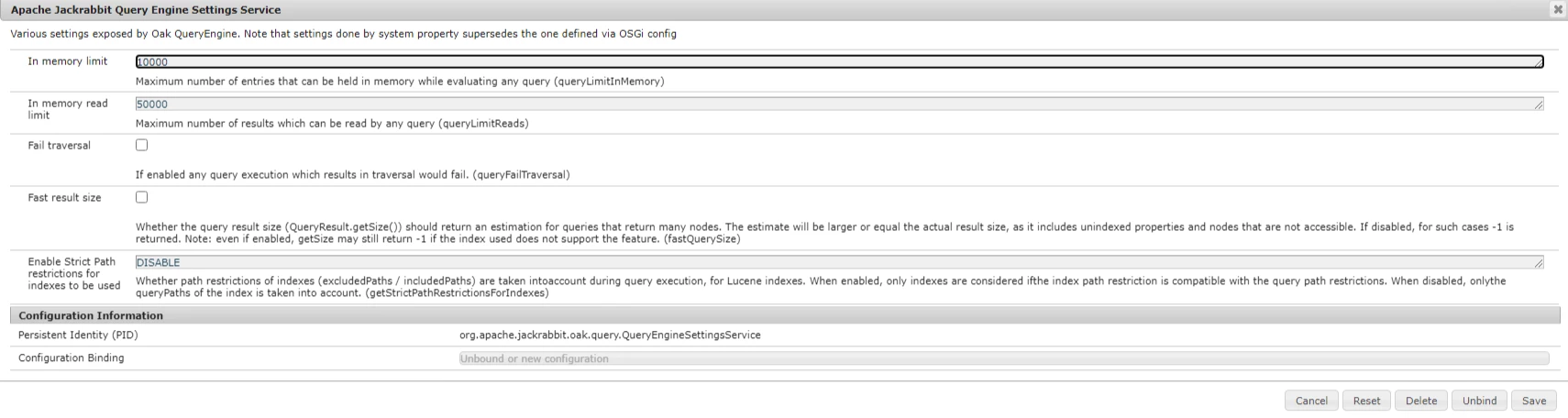Screen dimensions: 1568x418
Task: Click the Configuration Information header
Action: pos(785,315)
